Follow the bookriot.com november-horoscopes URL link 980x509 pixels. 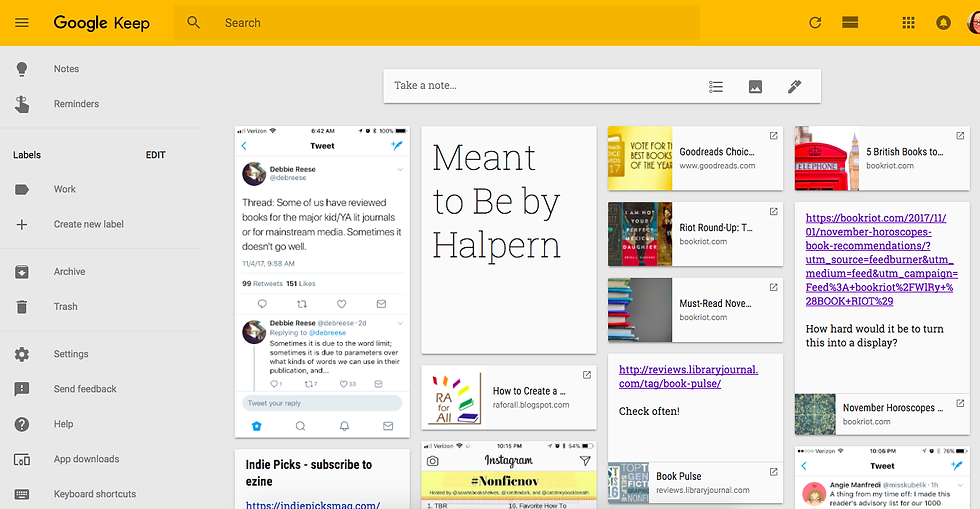coord(881,260)
